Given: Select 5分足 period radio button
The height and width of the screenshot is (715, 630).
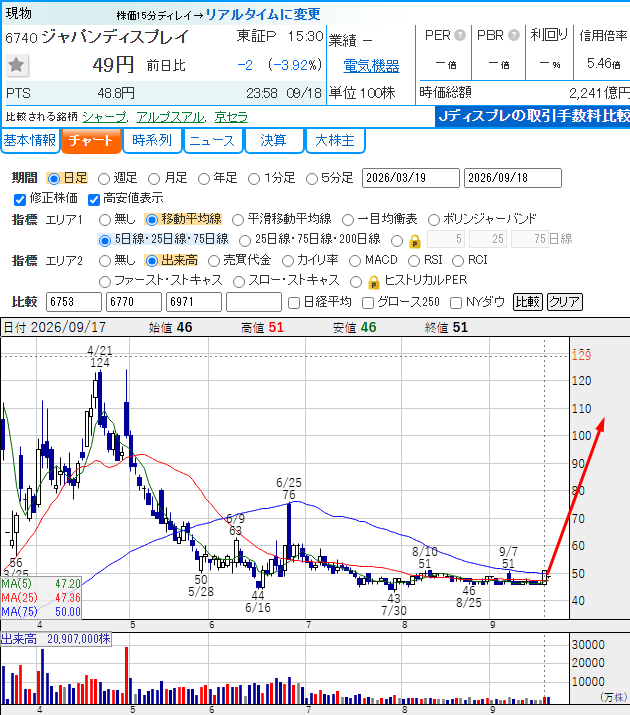Looking at the screenshot, I should [312, 178].
